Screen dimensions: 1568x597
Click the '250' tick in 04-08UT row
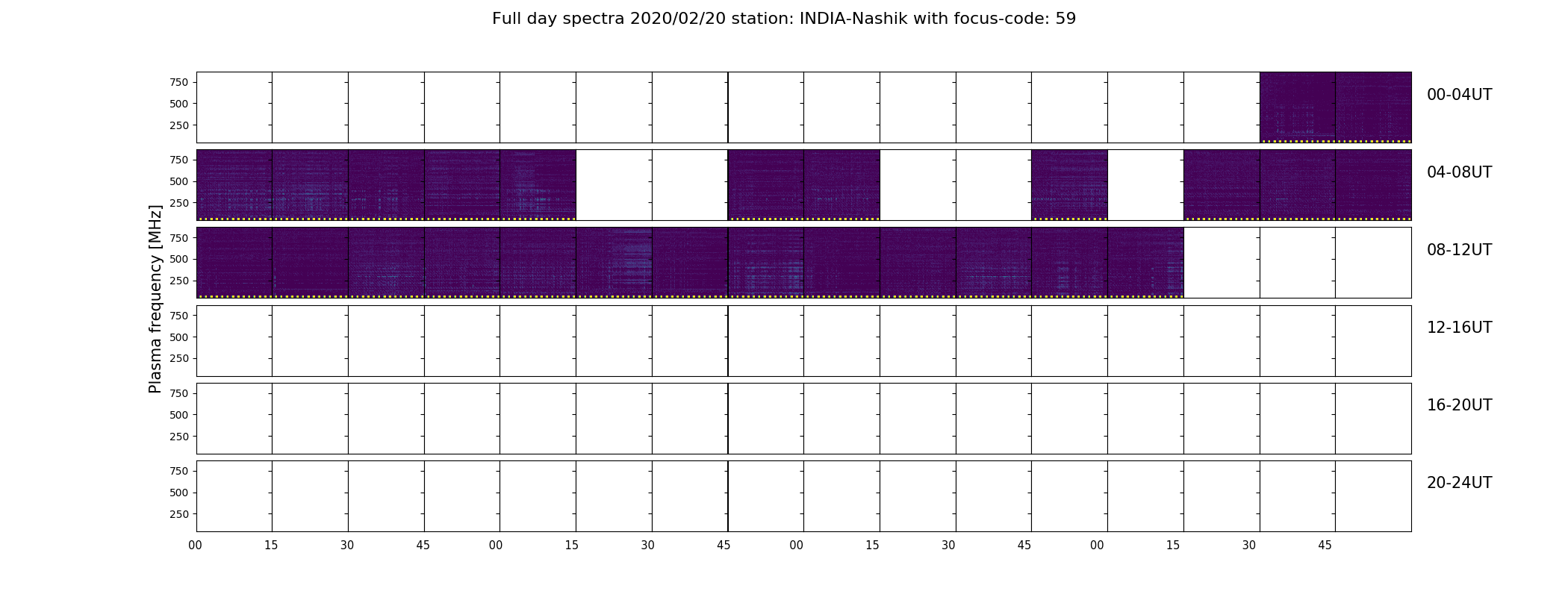(179, 203)
